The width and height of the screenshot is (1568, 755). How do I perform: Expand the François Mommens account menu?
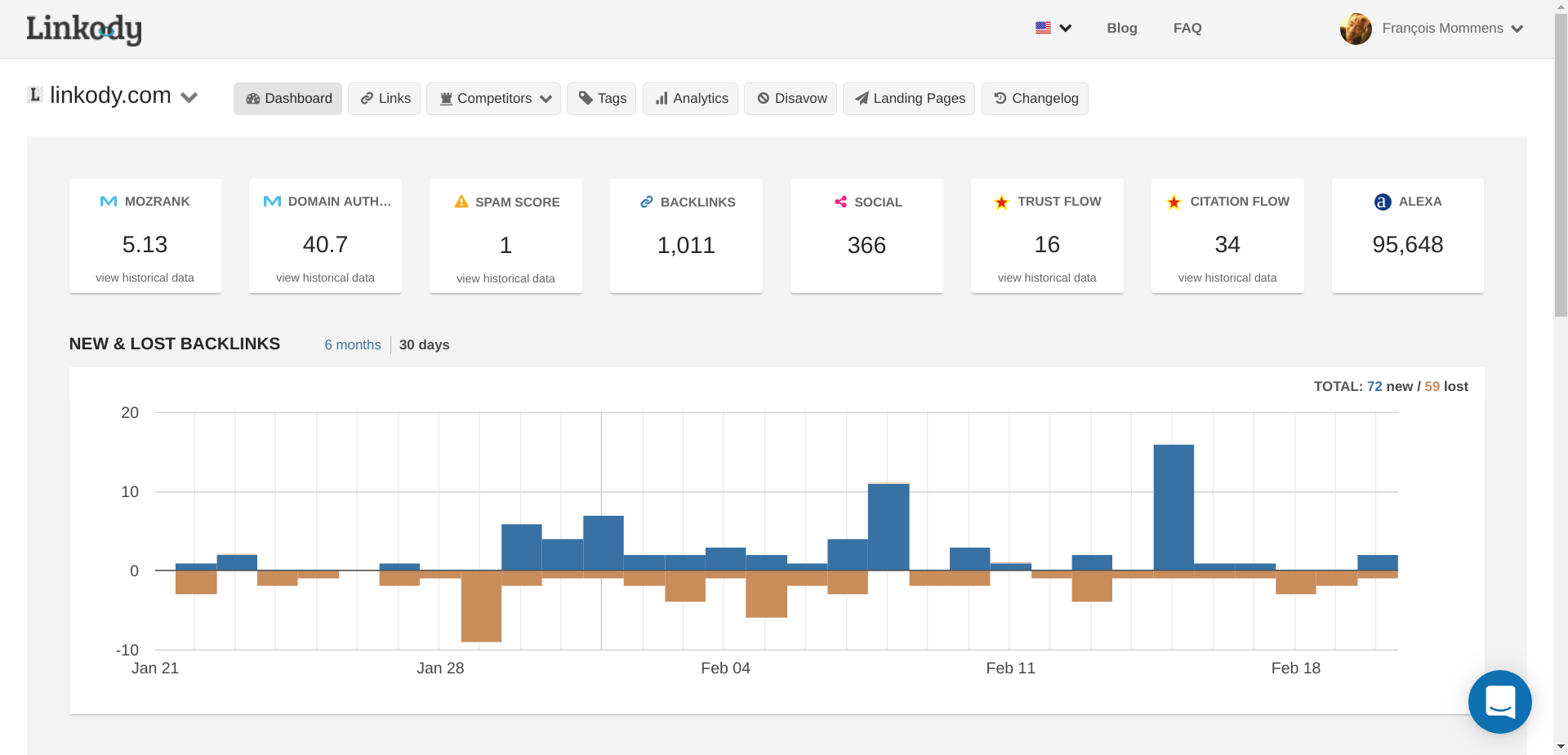(x=1453, y=29)
